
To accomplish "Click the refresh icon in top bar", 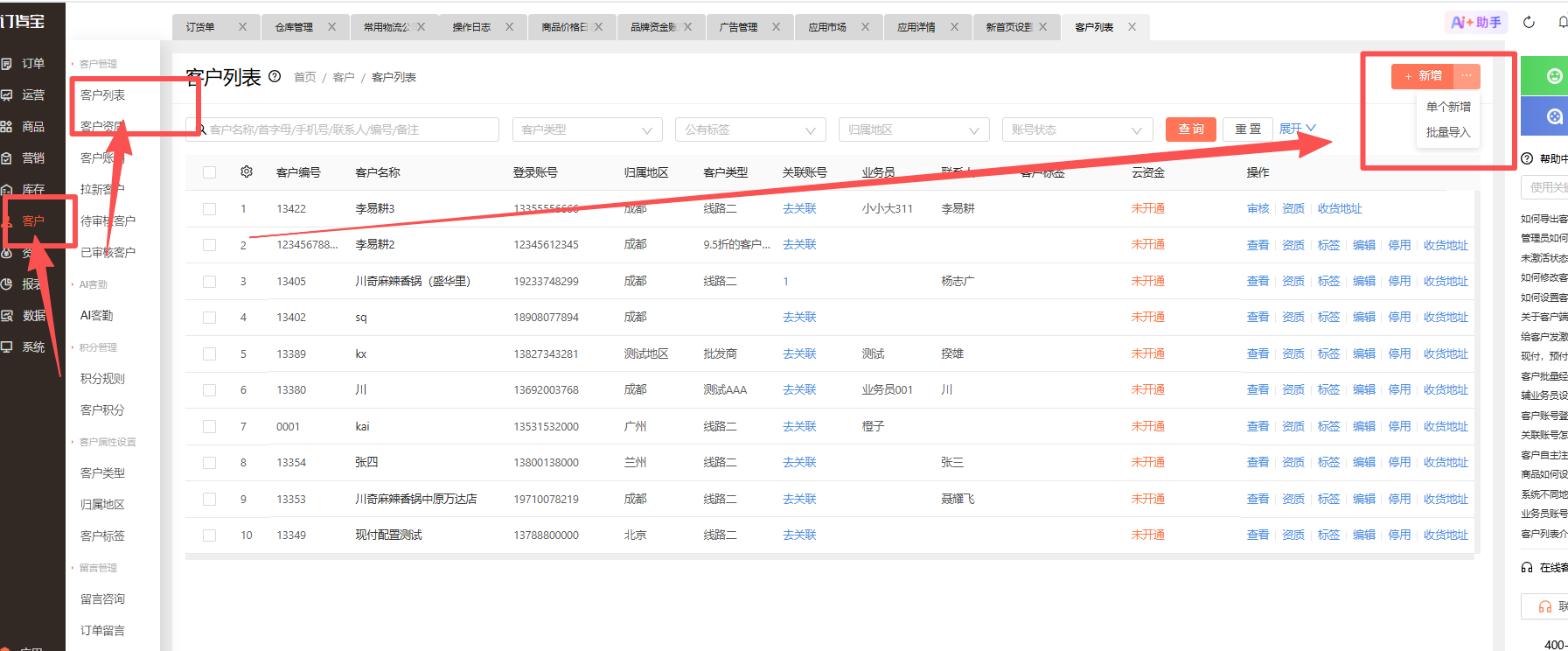I will tap(1529, 23).
